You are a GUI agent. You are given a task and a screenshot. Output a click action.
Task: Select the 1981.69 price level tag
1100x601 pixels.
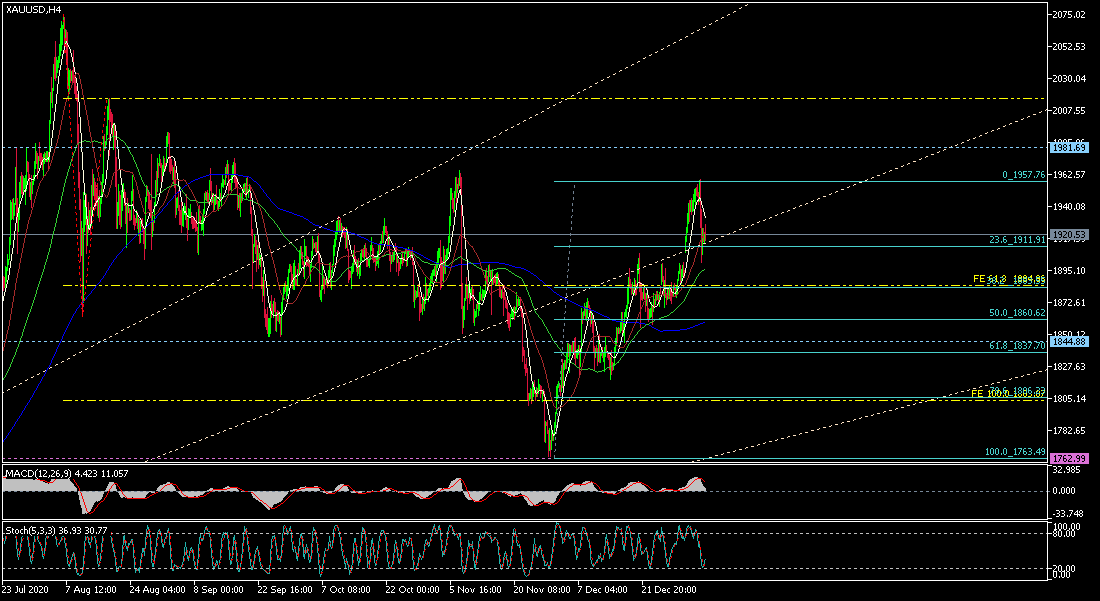tap(1068, 147)
